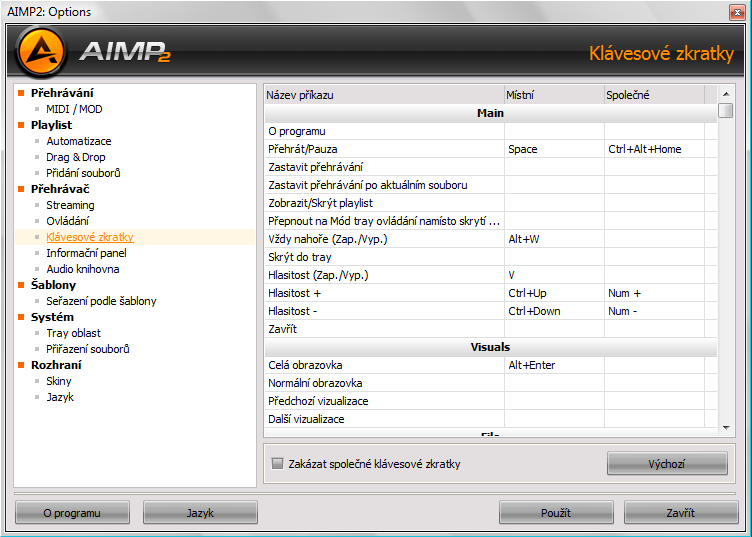This screenshot has height=537, width=752.
Task: Click the Jazyk button at bottom
Action: click(200, 513)
